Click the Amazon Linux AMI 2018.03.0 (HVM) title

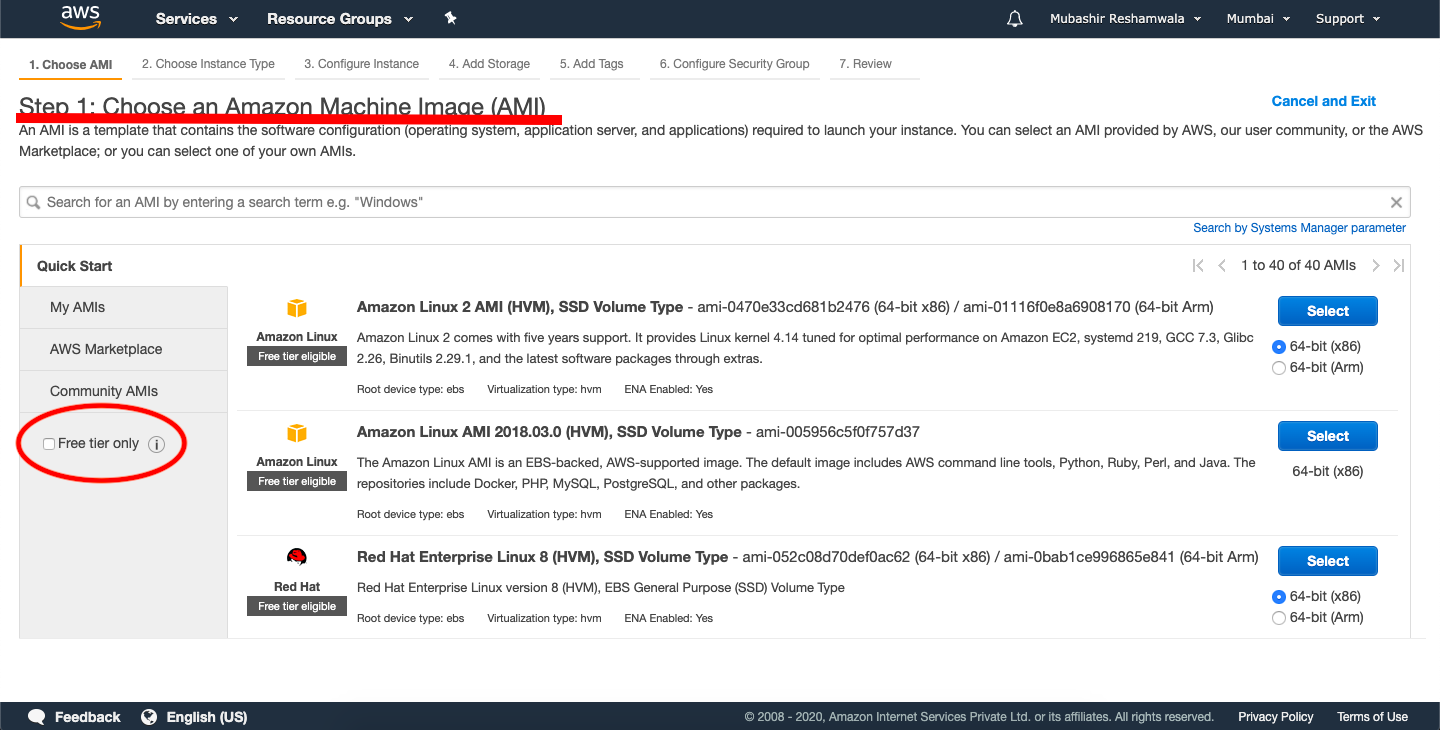coord(549,432)
